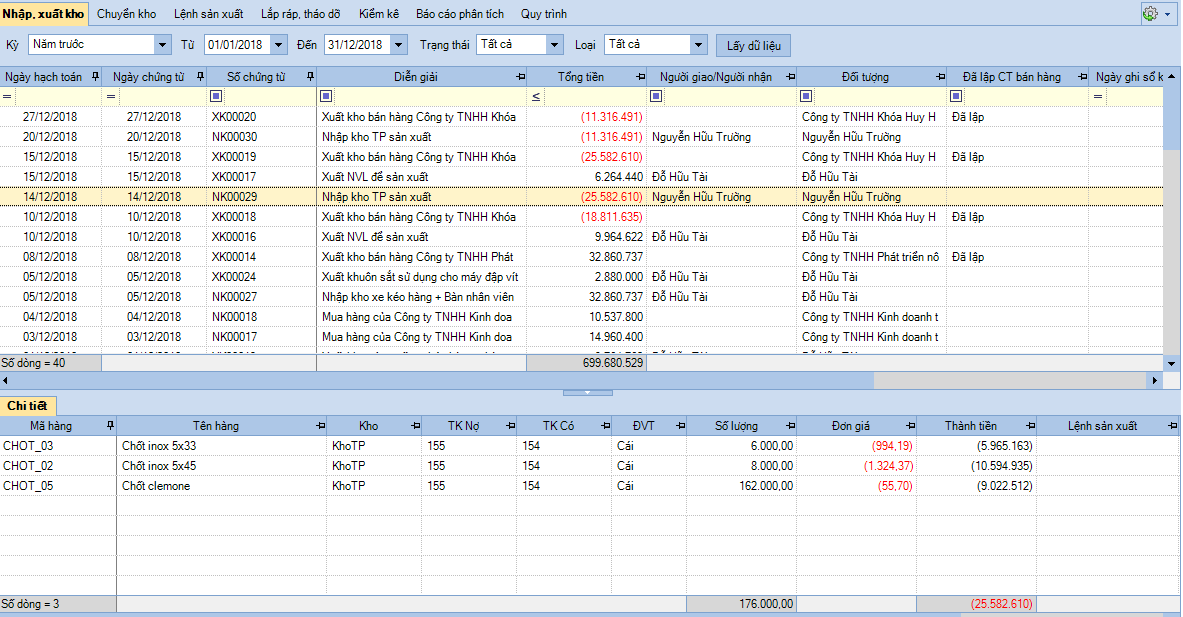Select the XK00020 voucher row
This screenshot has height=617, width=1183.
[x=234, y=117]
